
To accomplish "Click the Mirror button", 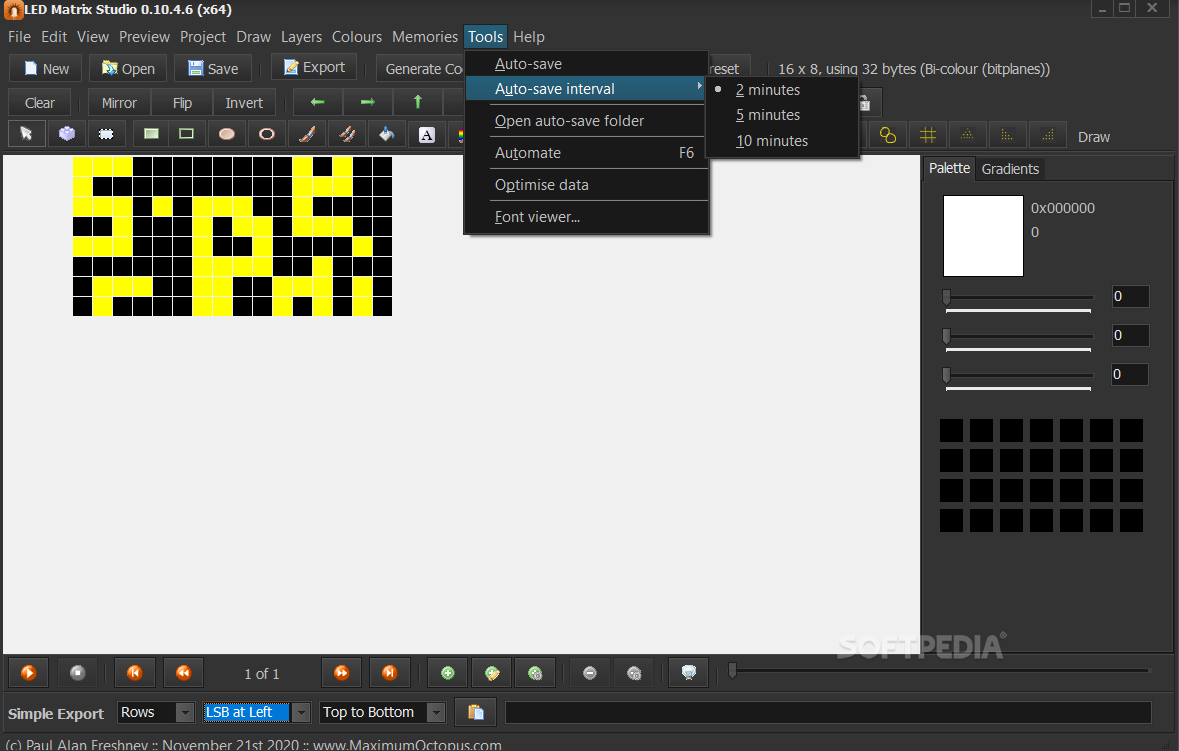I will pyautogui.click(x=119, y=103).
